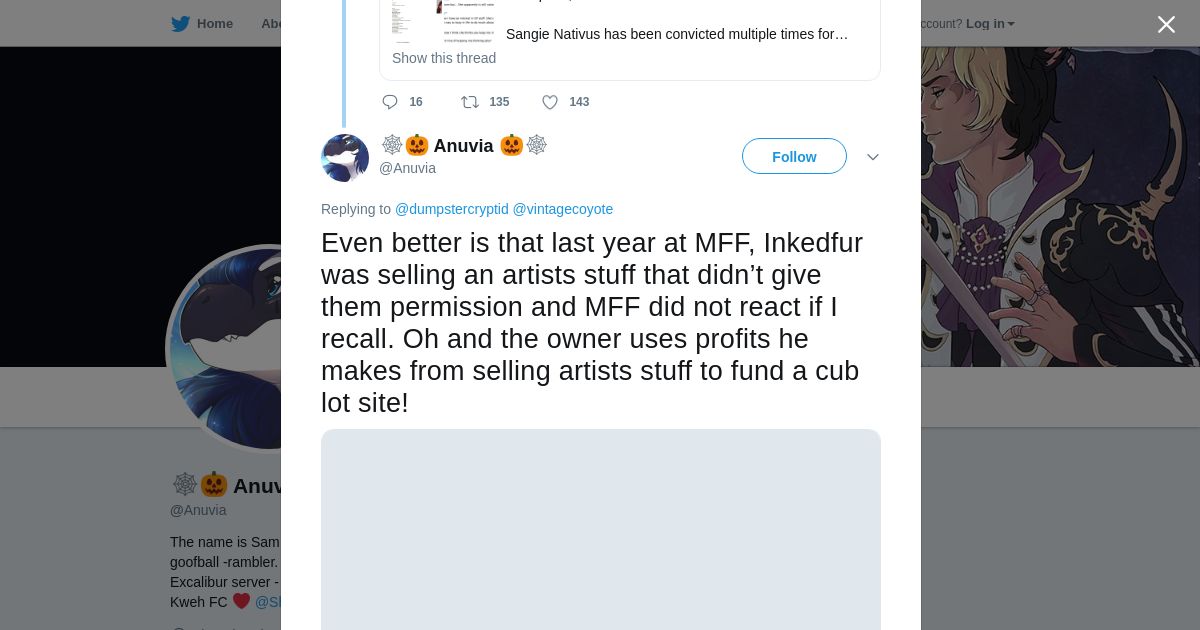The image size is (1200, 630).
Task: Select the @Anuvia handle in tweet
Action: pos(407,168)
